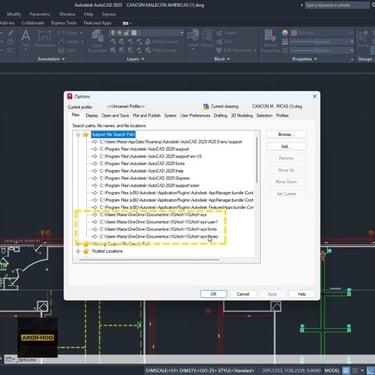
Task: Select the YQArch\sys\user1 path row
Action: (159, 222)
